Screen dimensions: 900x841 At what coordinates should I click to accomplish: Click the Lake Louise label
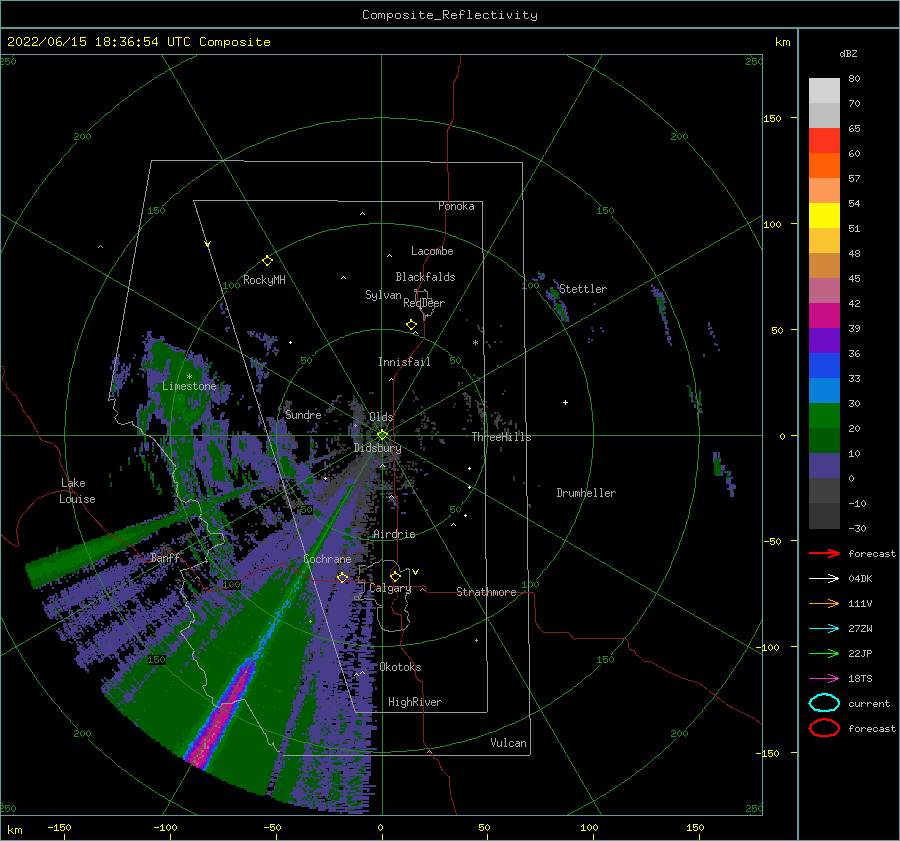point(78,491)
